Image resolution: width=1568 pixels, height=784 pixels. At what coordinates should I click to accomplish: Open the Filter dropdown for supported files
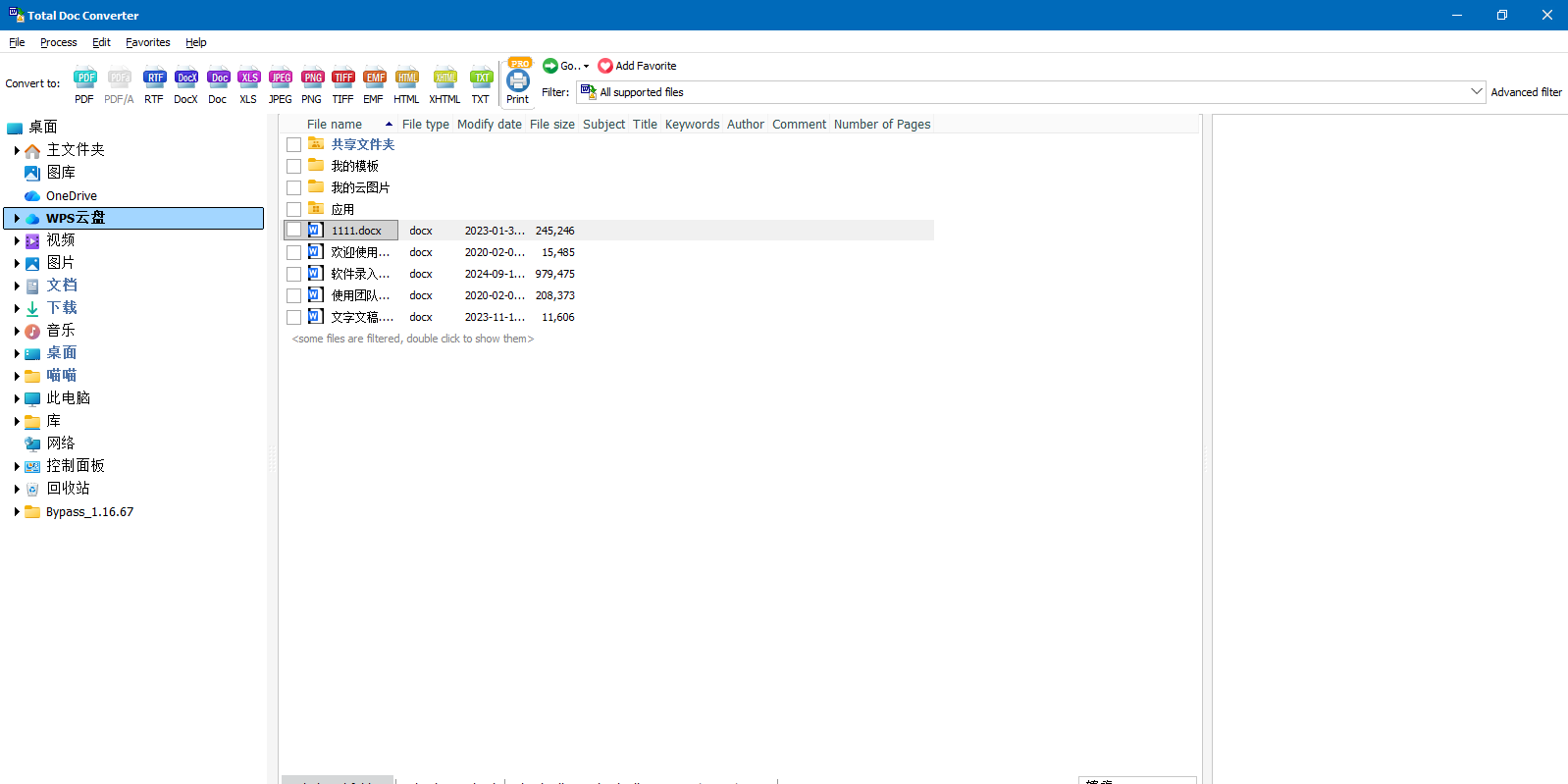[1476, 92]
